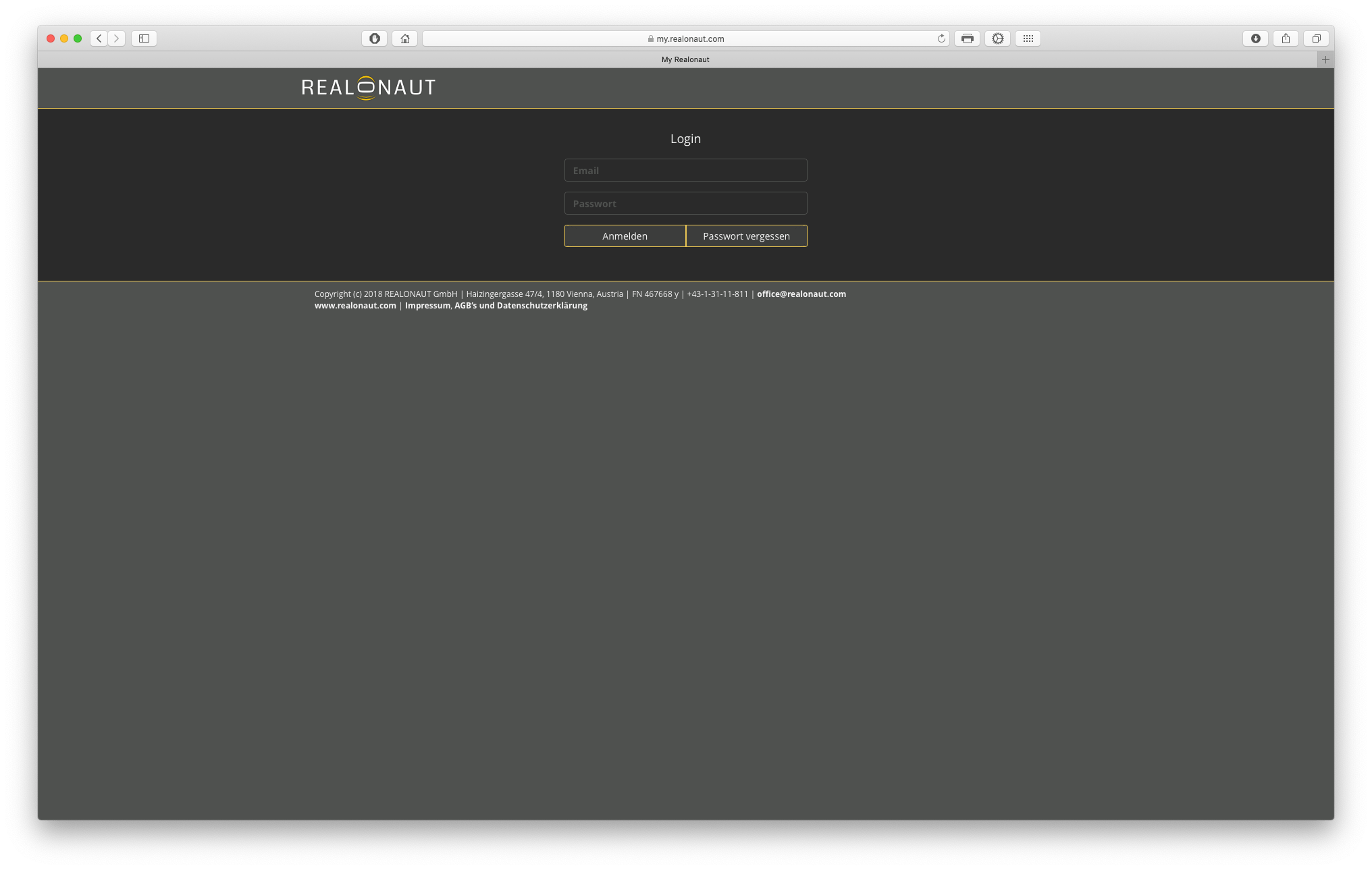Show downloads with the download arrow icon
Screen dimensions: 1372x870
point(1255,38)
